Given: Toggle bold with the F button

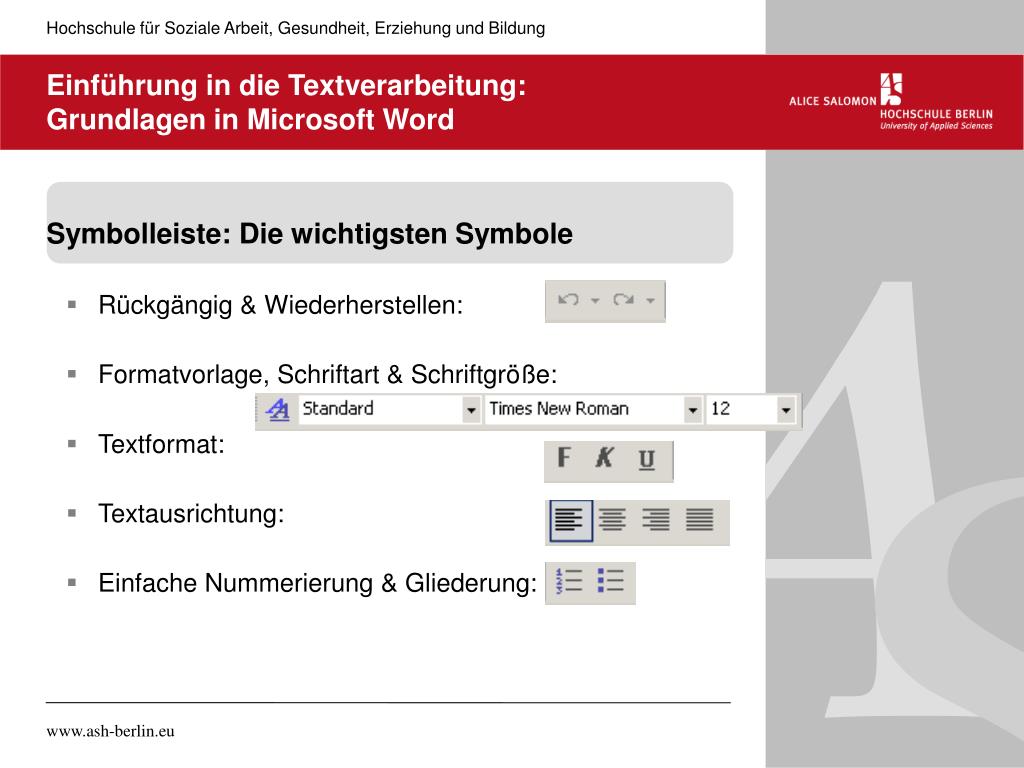Looking at the screenshot, I should (x=564, y=458).
